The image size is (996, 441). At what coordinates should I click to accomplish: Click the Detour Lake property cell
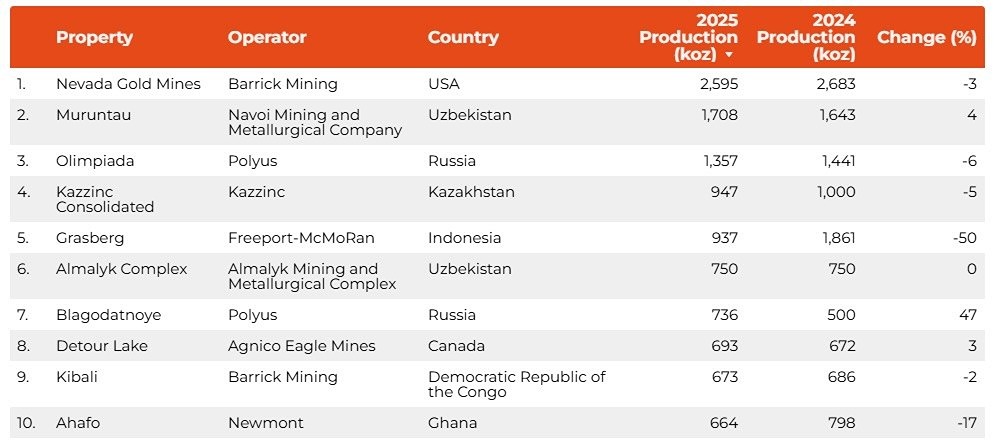click(x=101, y=346)
